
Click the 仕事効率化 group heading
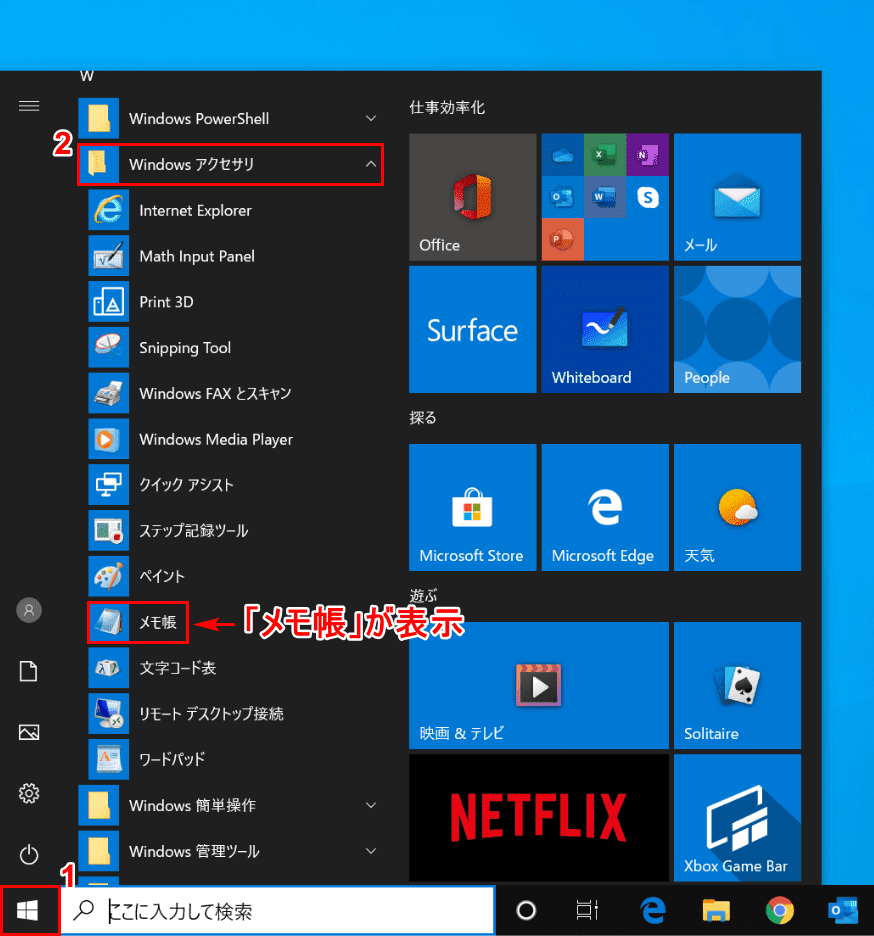[447, 107]
